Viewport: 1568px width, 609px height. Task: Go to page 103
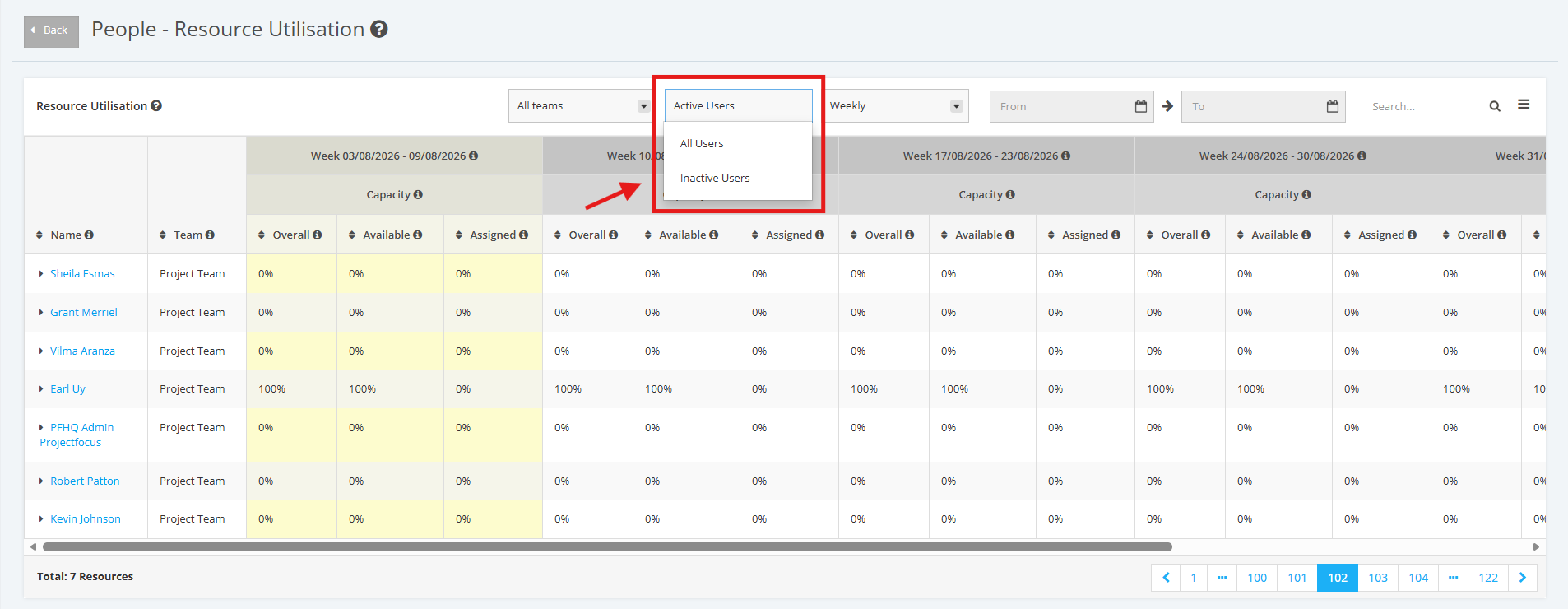pyautogui.click(x=1378, y=578)
